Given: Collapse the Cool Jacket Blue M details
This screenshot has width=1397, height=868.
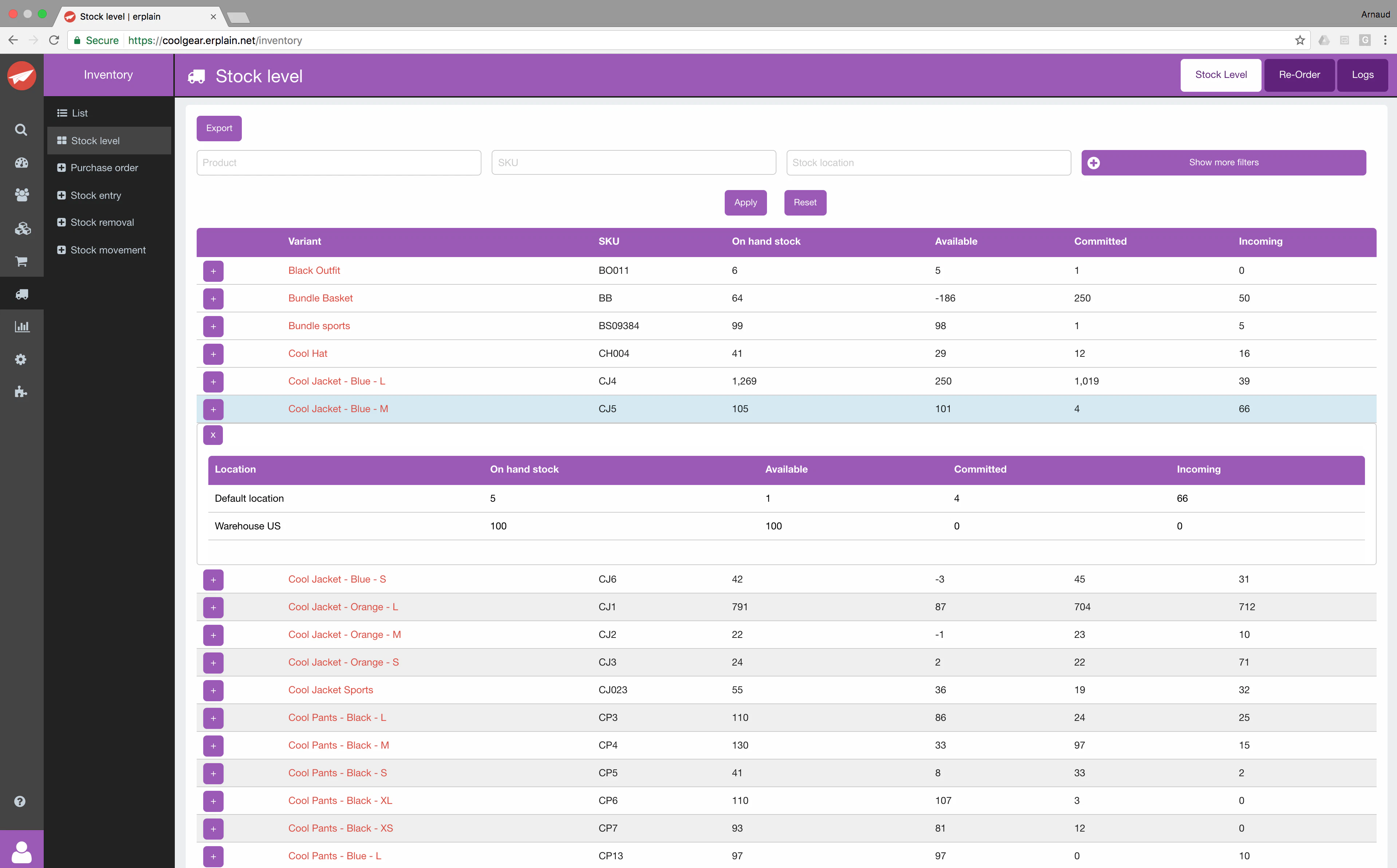Looking at the screenshot, I should point(213,435).
